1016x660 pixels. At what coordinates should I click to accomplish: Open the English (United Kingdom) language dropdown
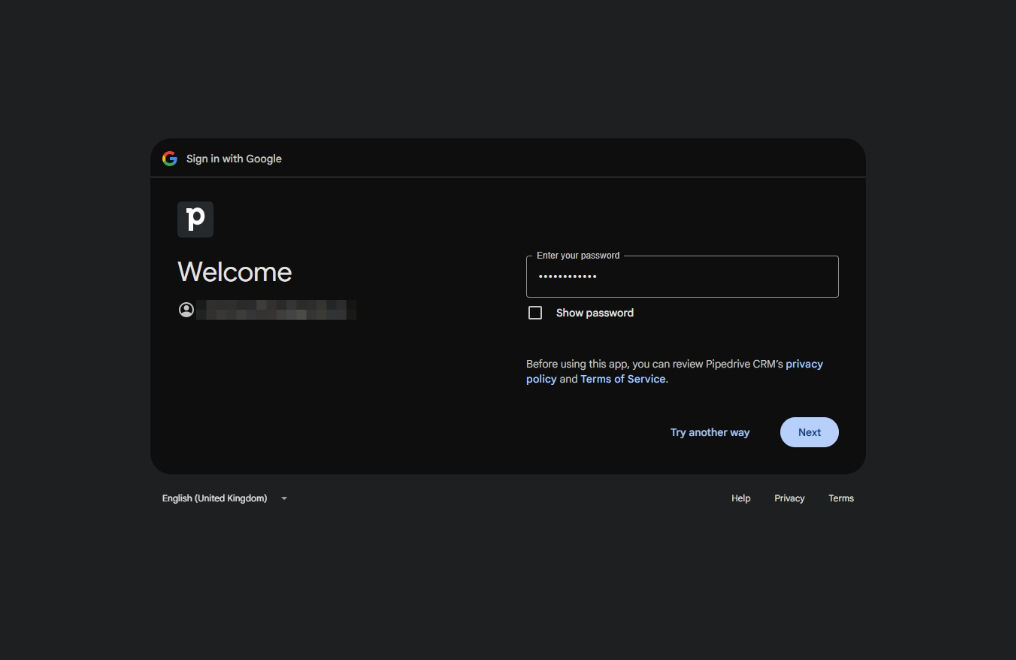coord(224,498)
